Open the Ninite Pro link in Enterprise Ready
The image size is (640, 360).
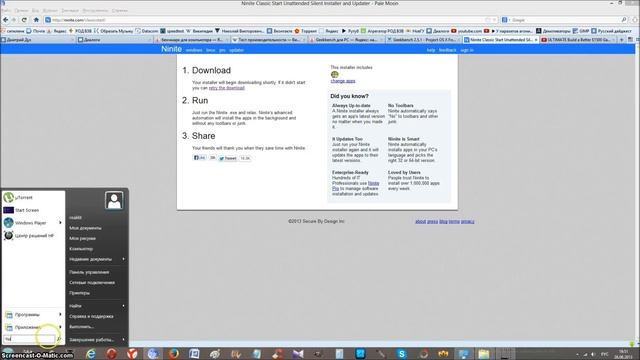(x=373, y=183)
